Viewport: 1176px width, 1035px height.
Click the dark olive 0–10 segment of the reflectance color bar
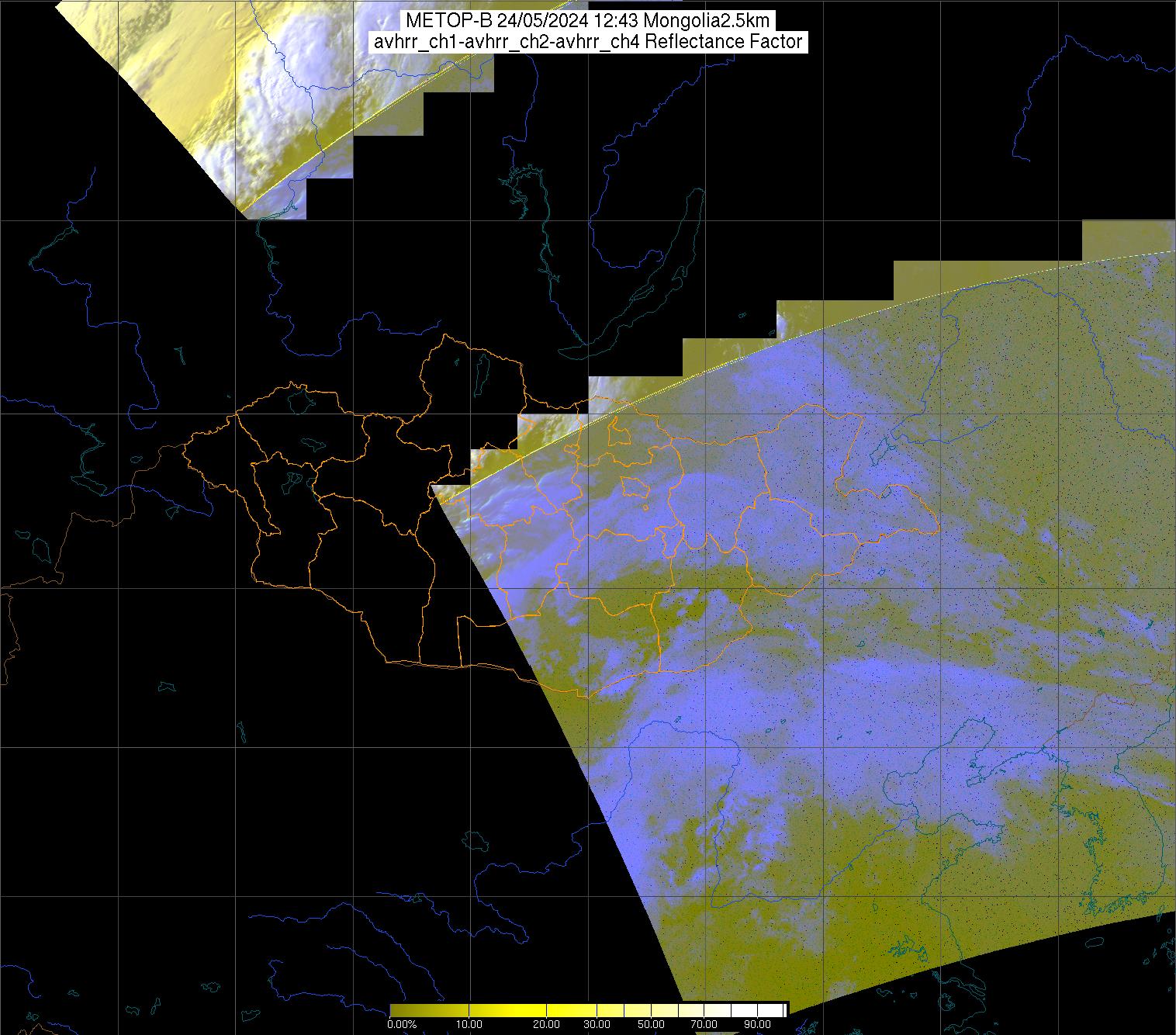(x=429, y=1010)
